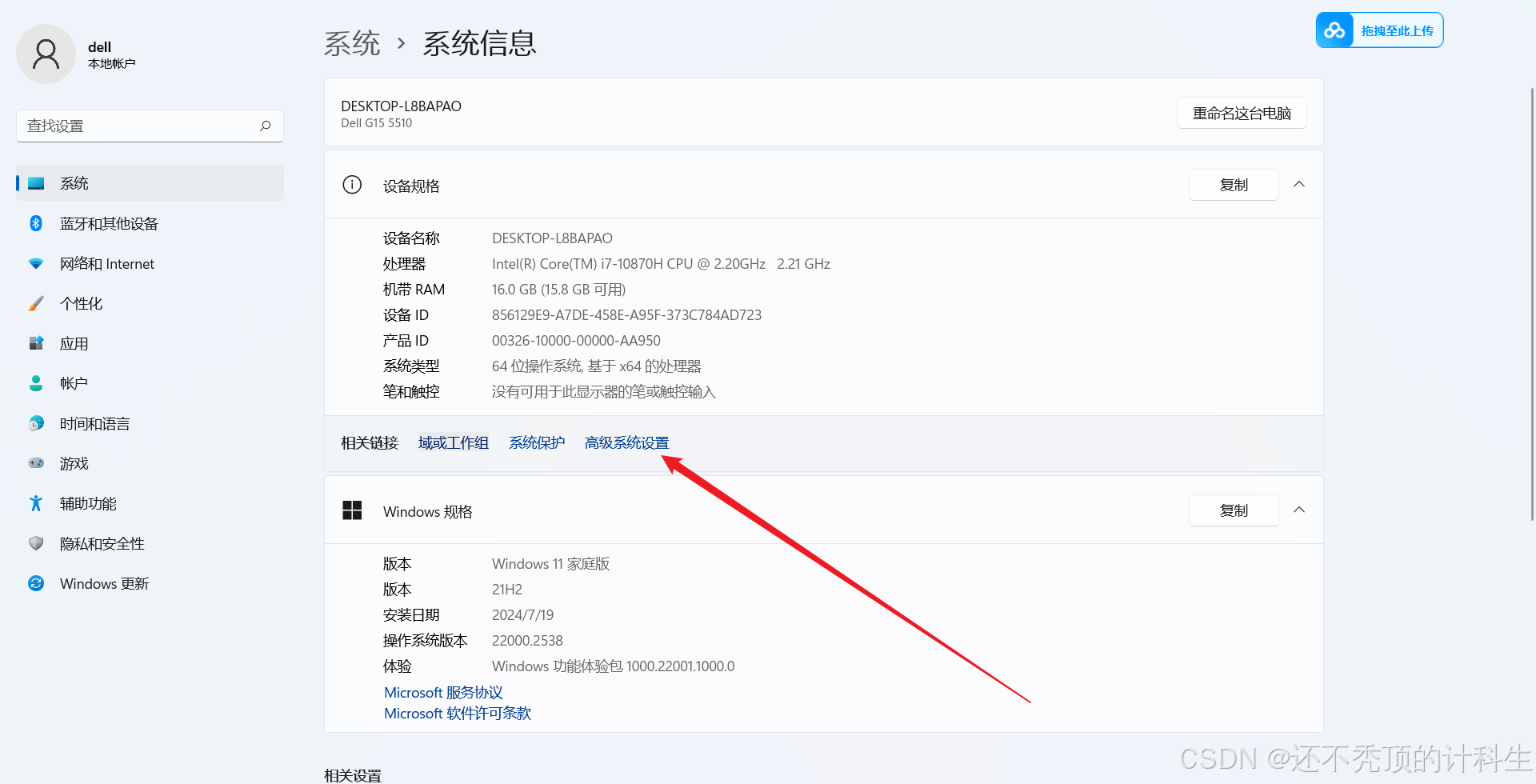The height and width of the screenshot is (784, 1536).
Task: Click the accessibility figure icon for 辅助功能
Action: point(36,503)
